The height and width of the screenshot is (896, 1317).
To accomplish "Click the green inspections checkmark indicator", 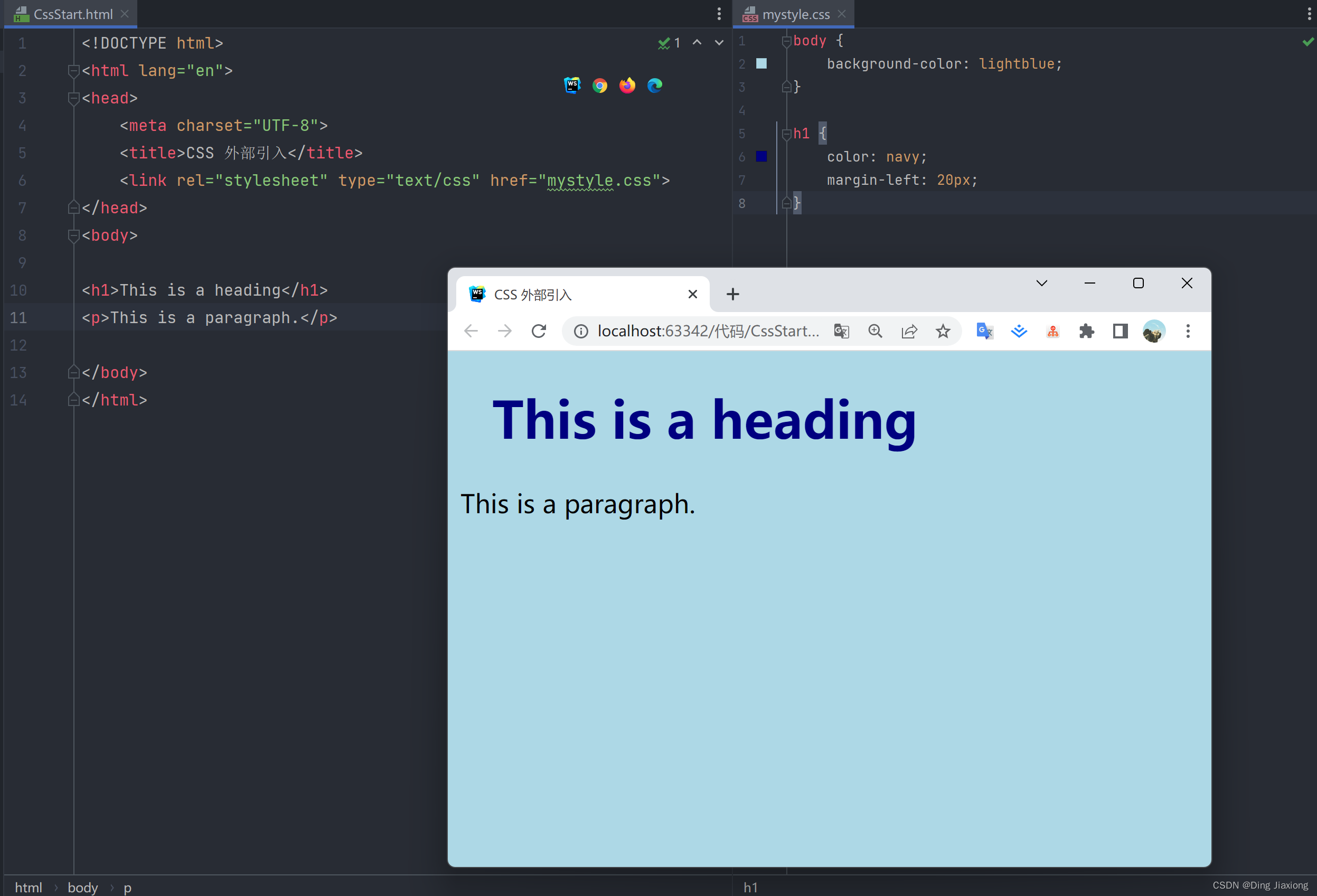I will pyautogui.click(x=664, y=43).
